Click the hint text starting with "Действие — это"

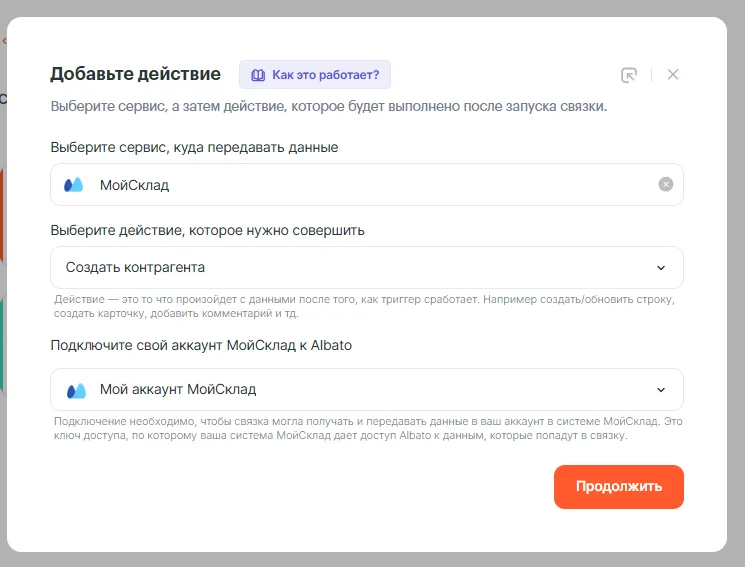[x=366, y=306]
